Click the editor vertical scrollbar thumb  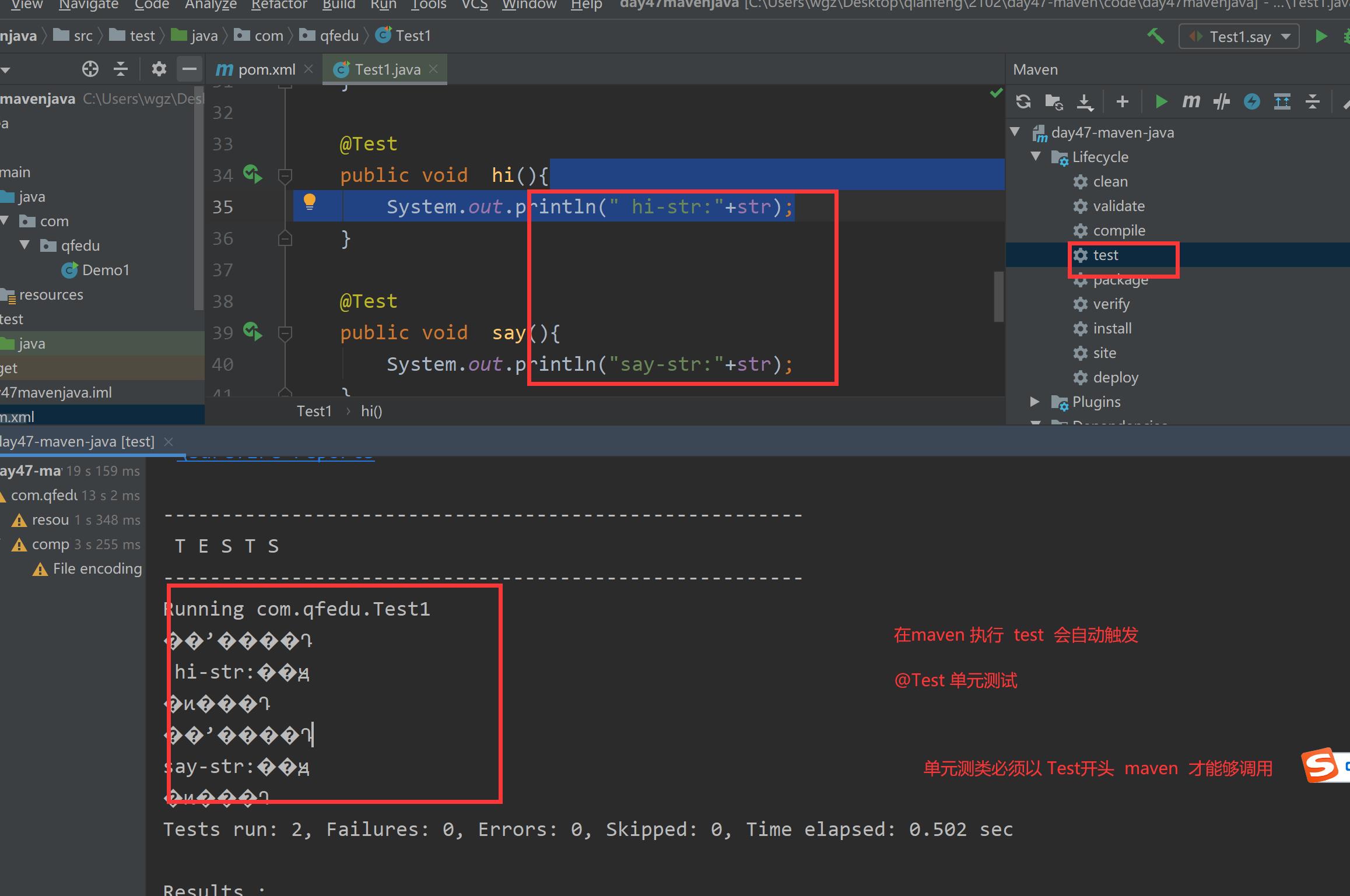point(998,296)
